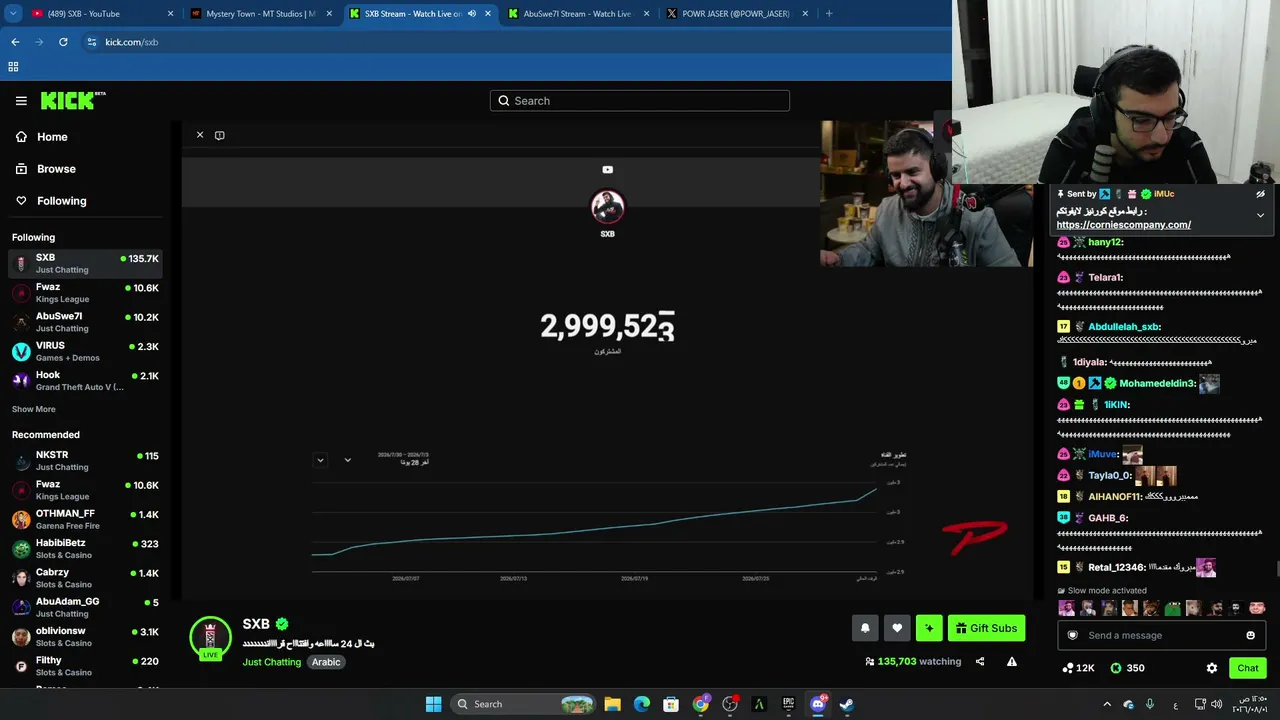The height and width of the screenshot is (720, 1280).
Task: Open the VIRUS channel
Action: pos(85,351)
